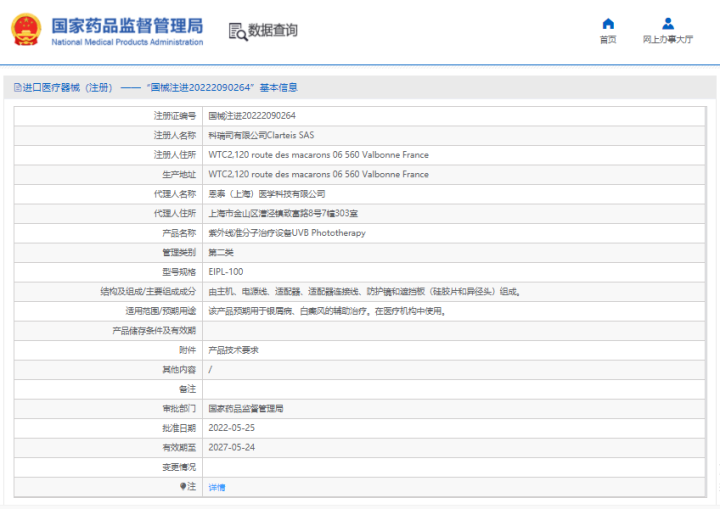Click the national emblem logo
Screen dimensions: 720x509
tap(26, 30)
